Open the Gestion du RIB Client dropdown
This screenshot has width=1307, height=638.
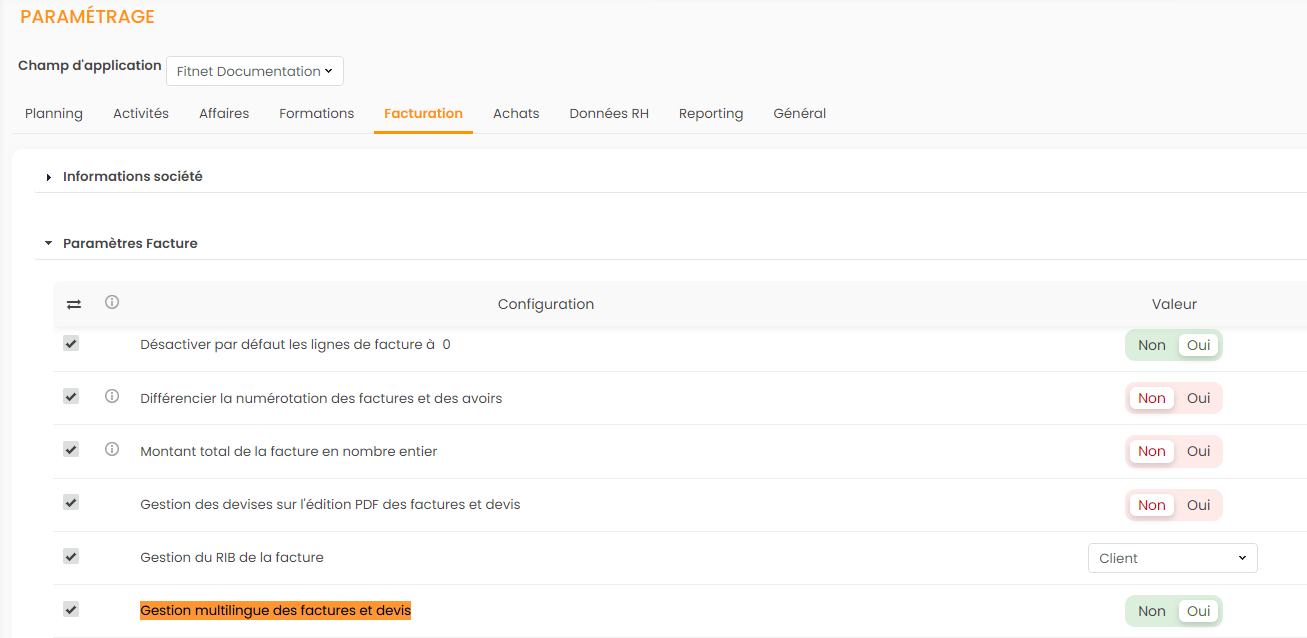point(1172,558)
